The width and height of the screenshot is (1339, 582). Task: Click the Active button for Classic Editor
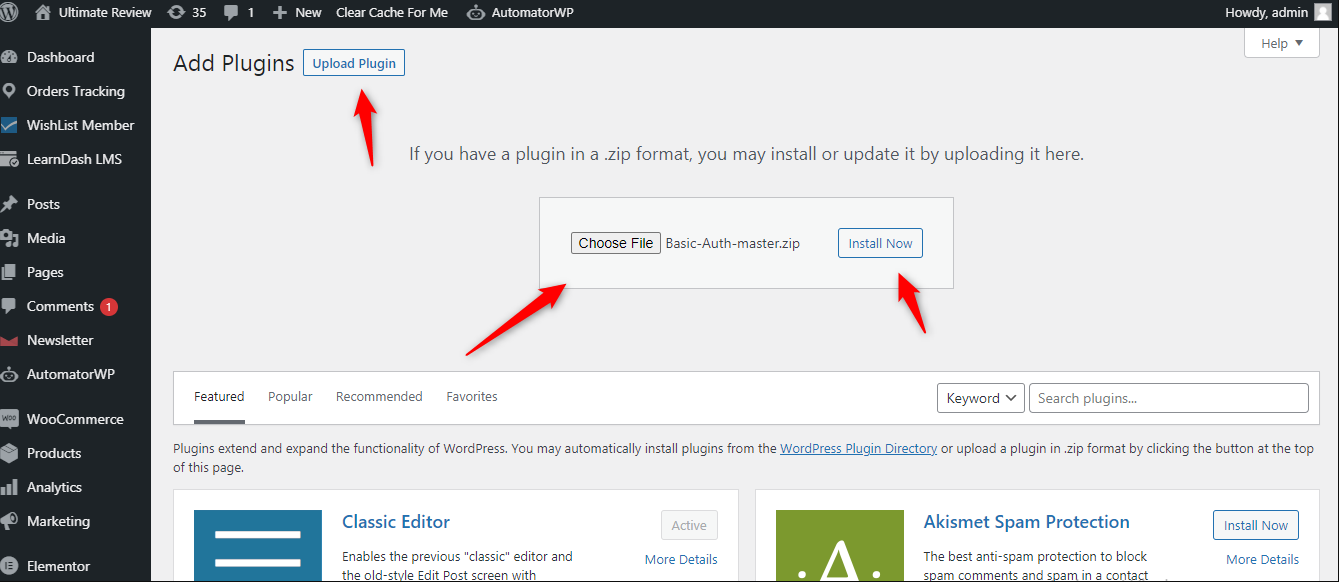click(x=689, y=525)
